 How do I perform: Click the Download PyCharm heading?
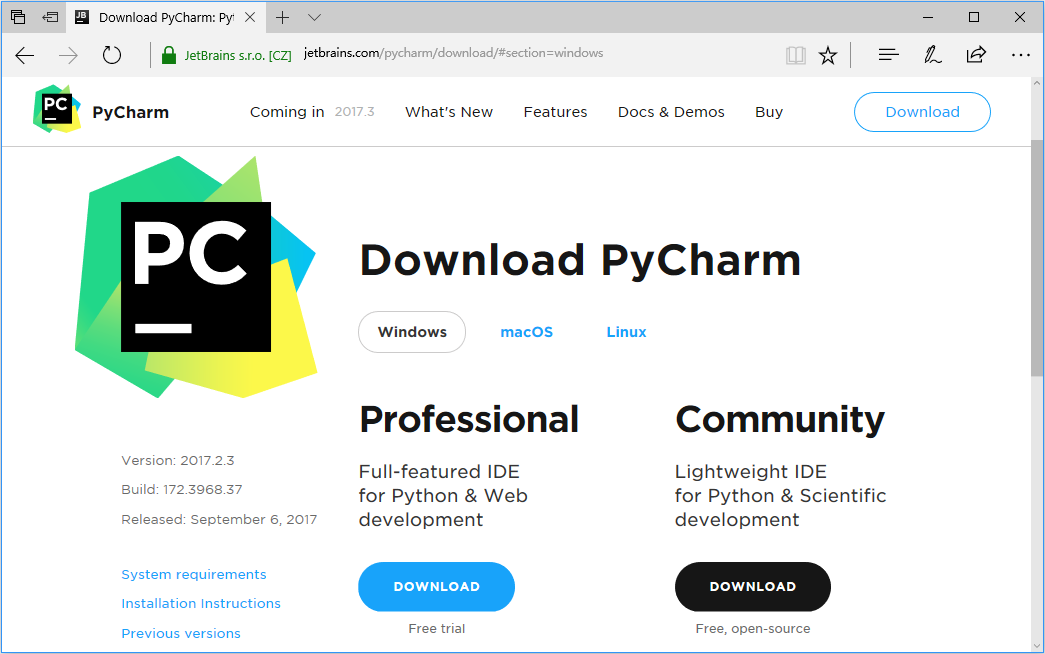580,260
